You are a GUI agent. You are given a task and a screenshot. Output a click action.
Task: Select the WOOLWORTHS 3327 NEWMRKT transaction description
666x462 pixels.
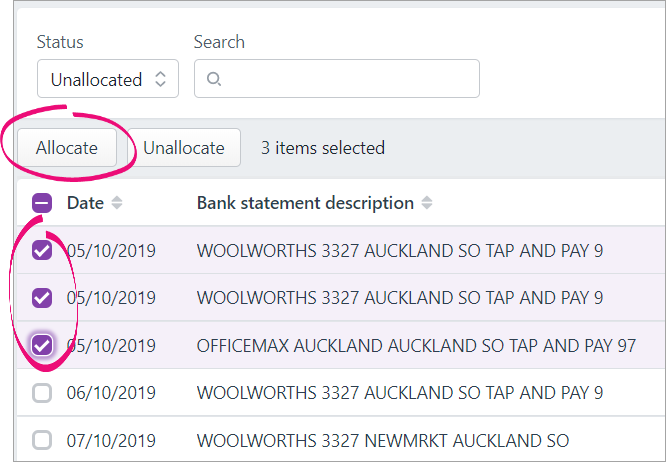coord(382,441)
